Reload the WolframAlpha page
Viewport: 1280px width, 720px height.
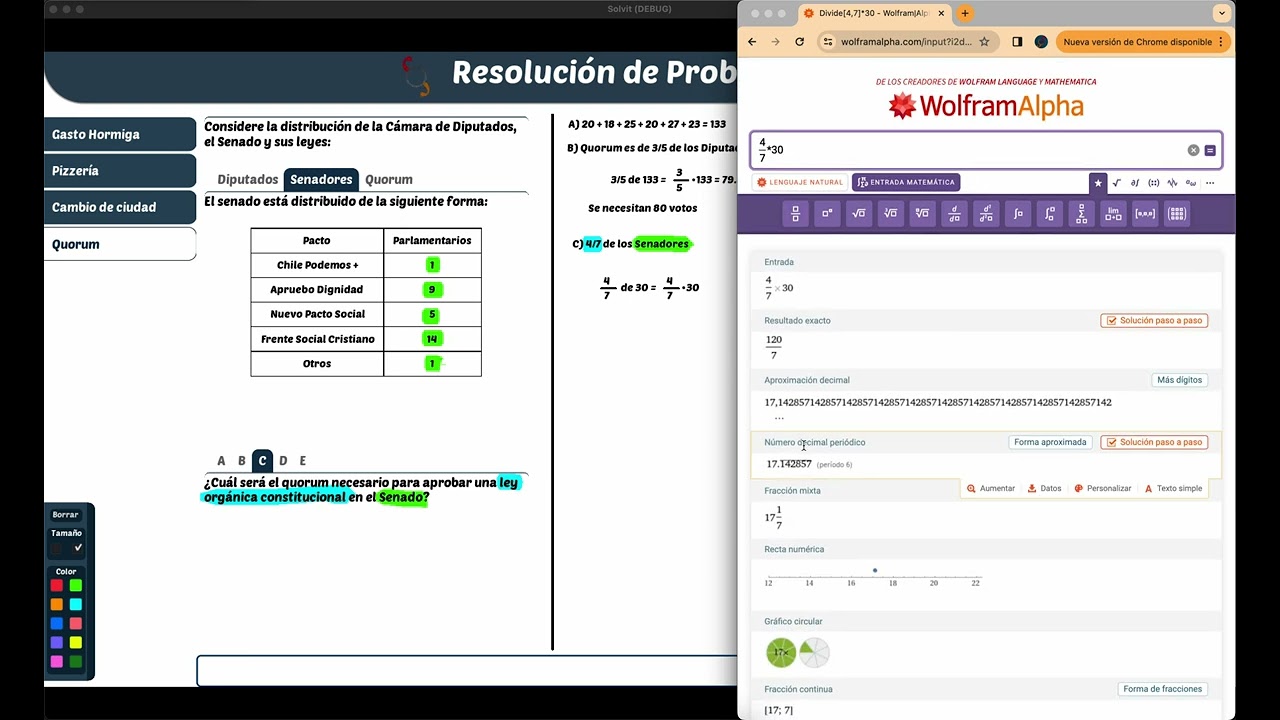pyautogui.click(x=799, y=42)
